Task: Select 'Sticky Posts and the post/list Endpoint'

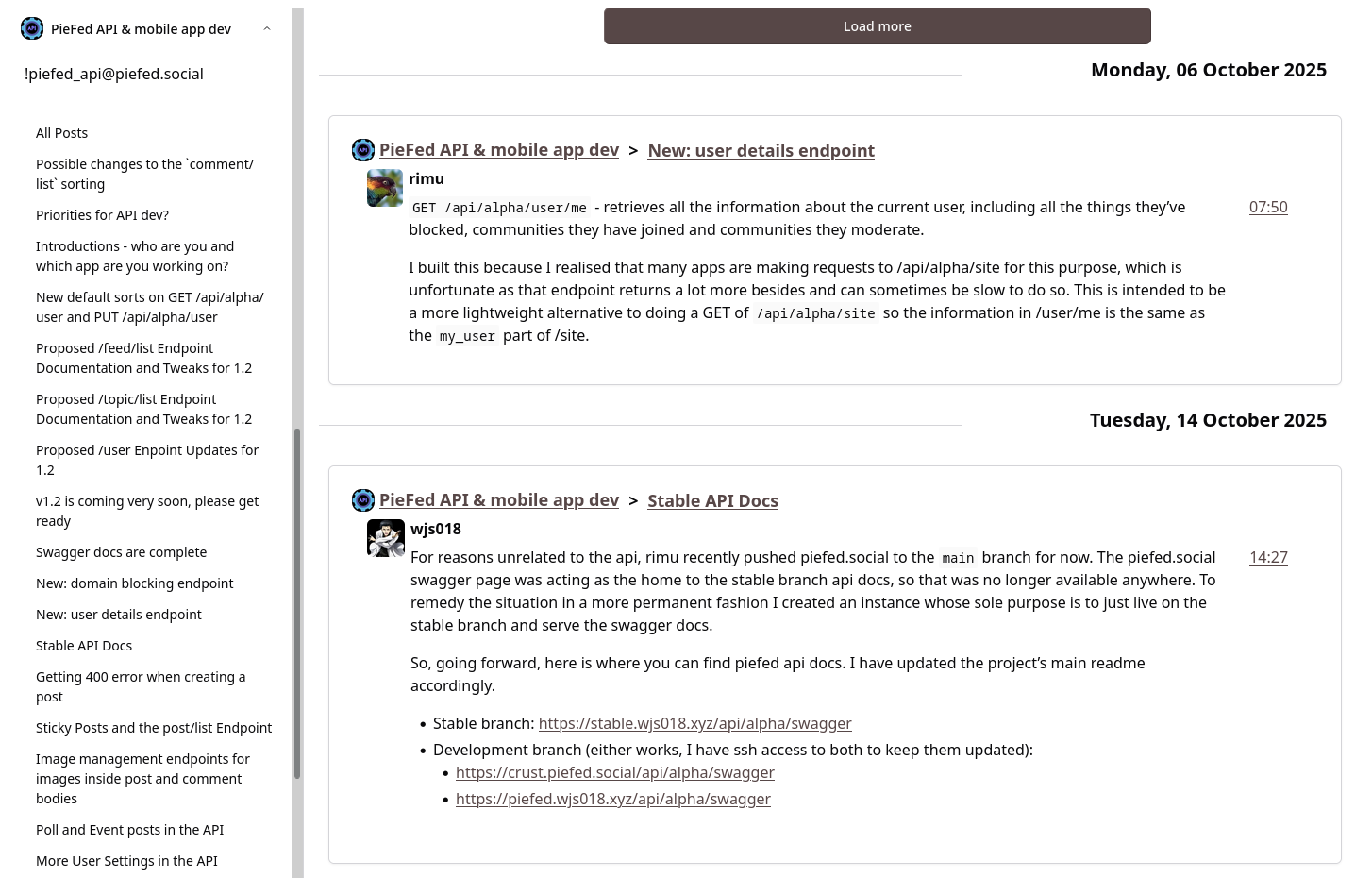Action: pos(154,728)
